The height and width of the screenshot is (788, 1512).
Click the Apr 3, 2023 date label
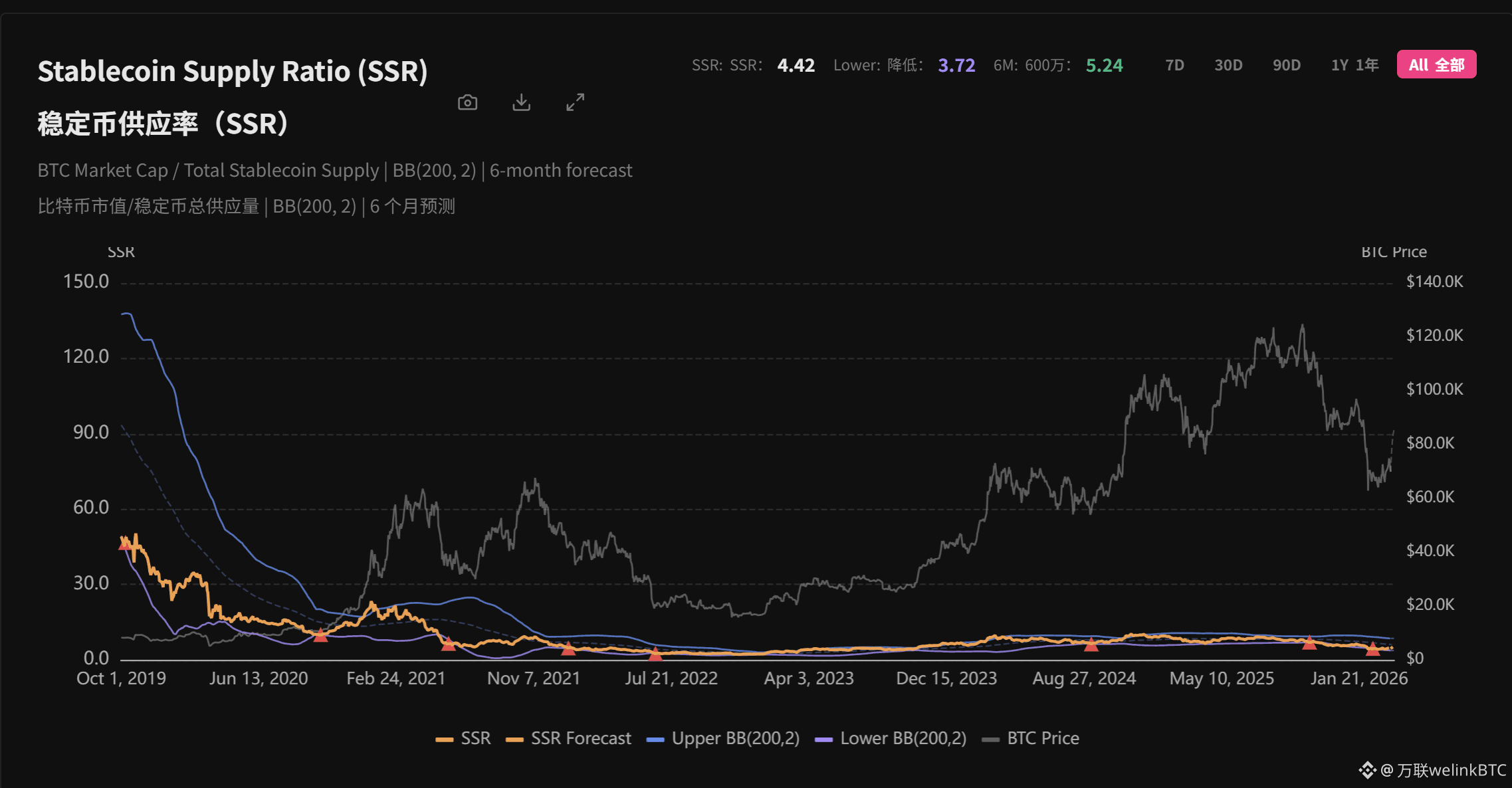tap(809, 678)
